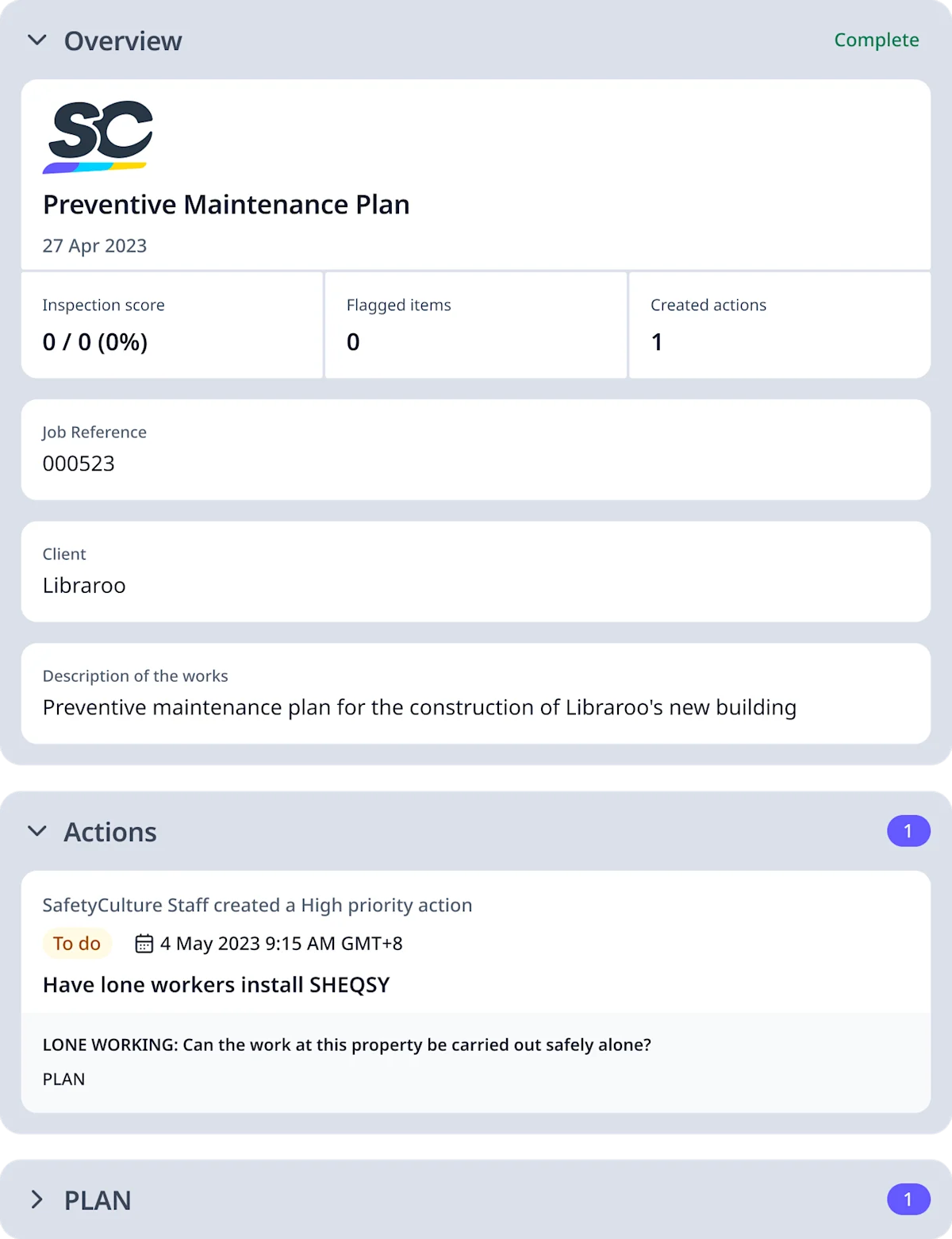Click the SafetyCulture SC logo

click(98, 137)
